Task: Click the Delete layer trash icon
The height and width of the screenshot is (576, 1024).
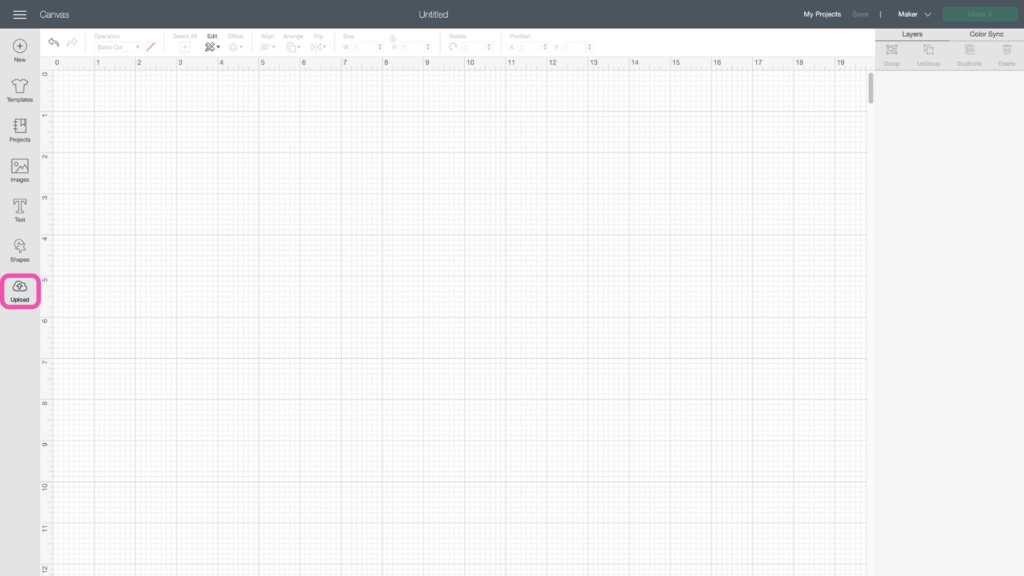Action: (1007, 50)
